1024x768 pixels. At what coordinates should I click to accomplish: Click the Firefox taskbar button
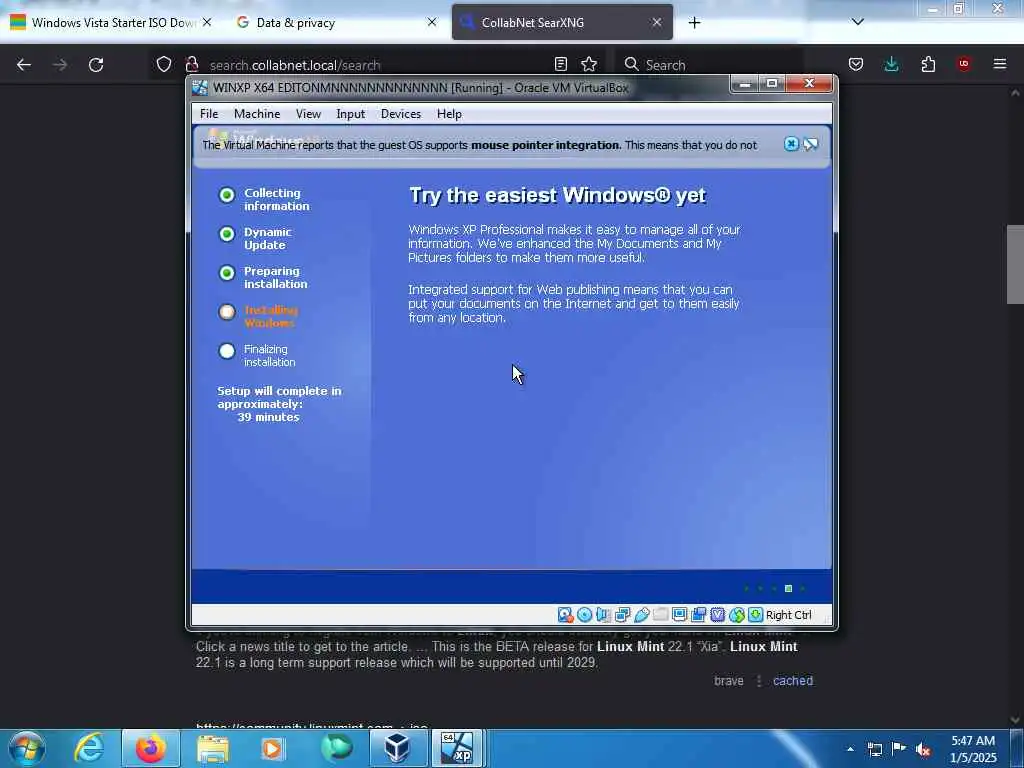[150, 748]
